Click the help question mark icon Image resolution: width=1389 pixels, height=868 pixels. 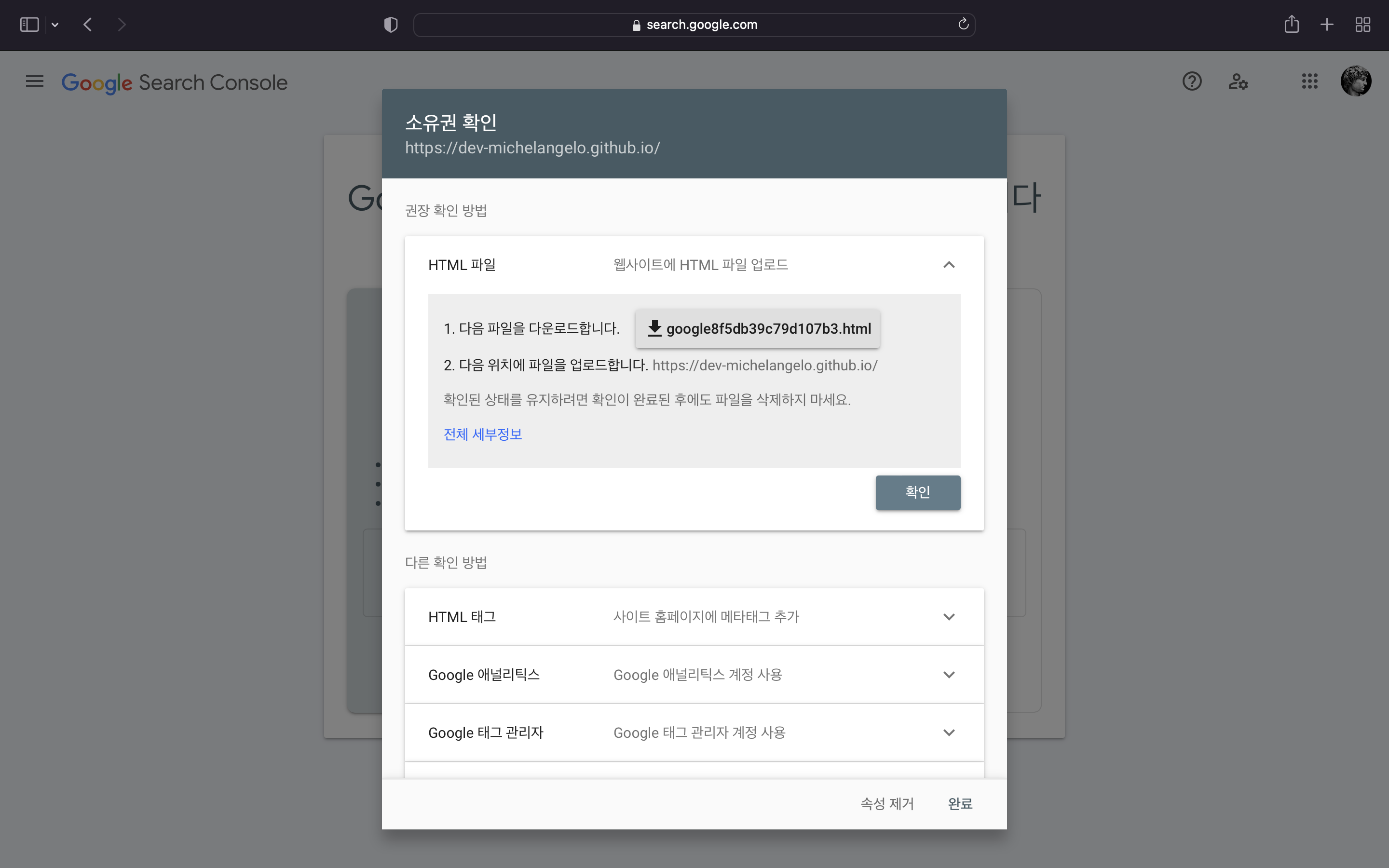1192,81
